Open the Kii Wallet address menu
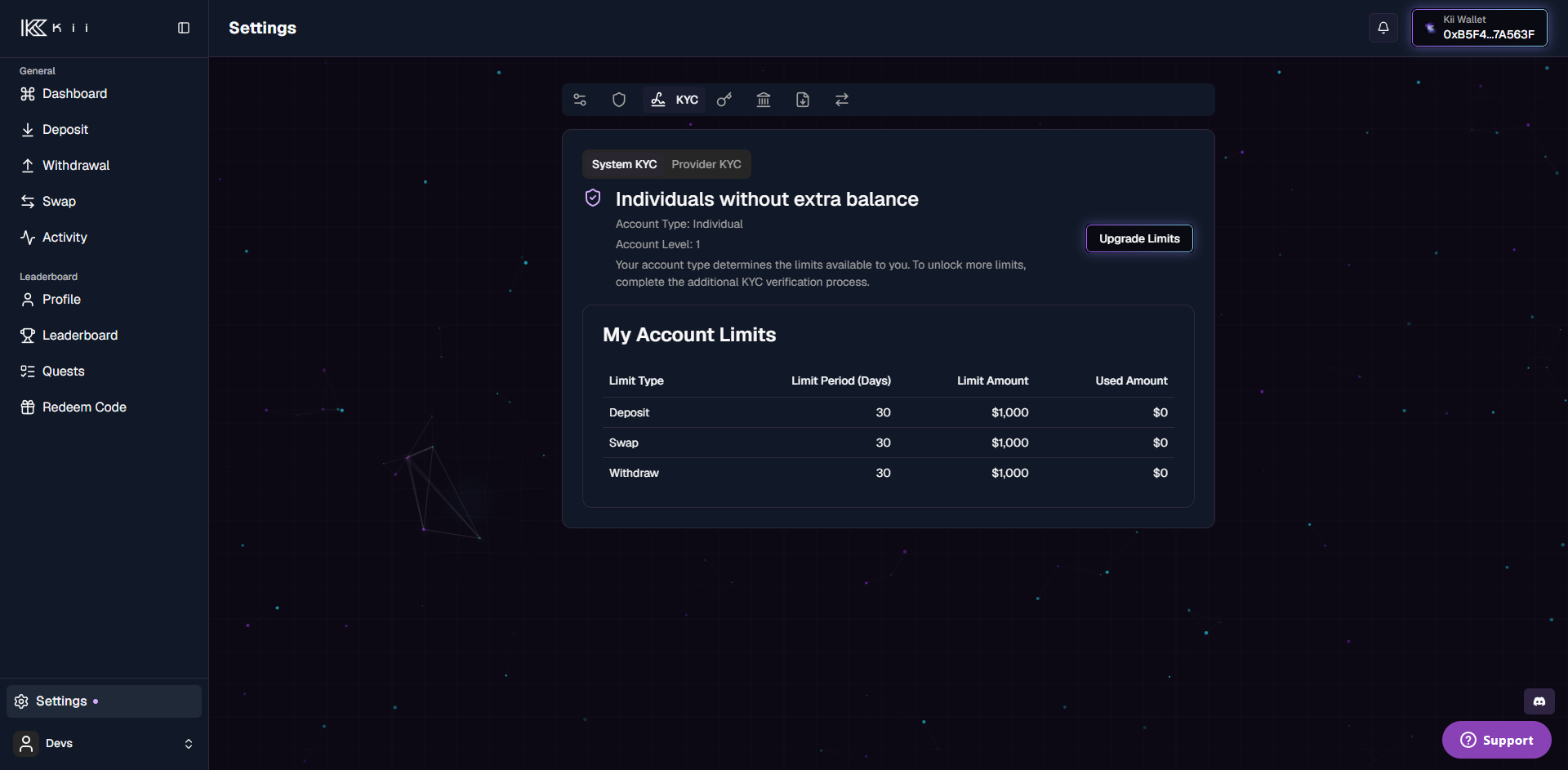 tap(1480, 28)
